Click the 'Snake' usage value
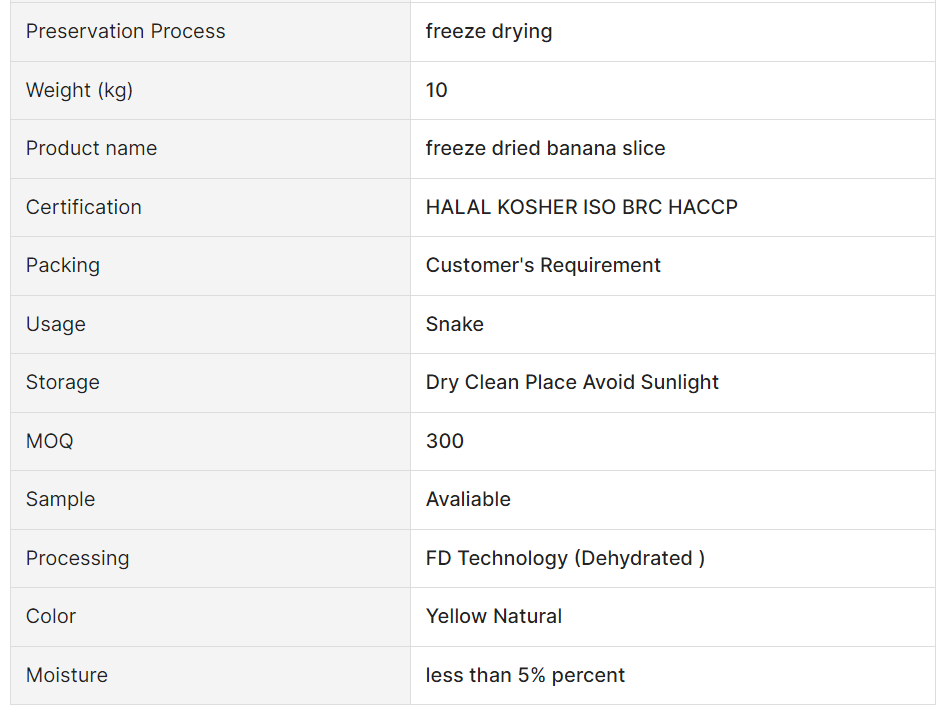The width and height of the screenshot is (945, 710). (454, 324)
